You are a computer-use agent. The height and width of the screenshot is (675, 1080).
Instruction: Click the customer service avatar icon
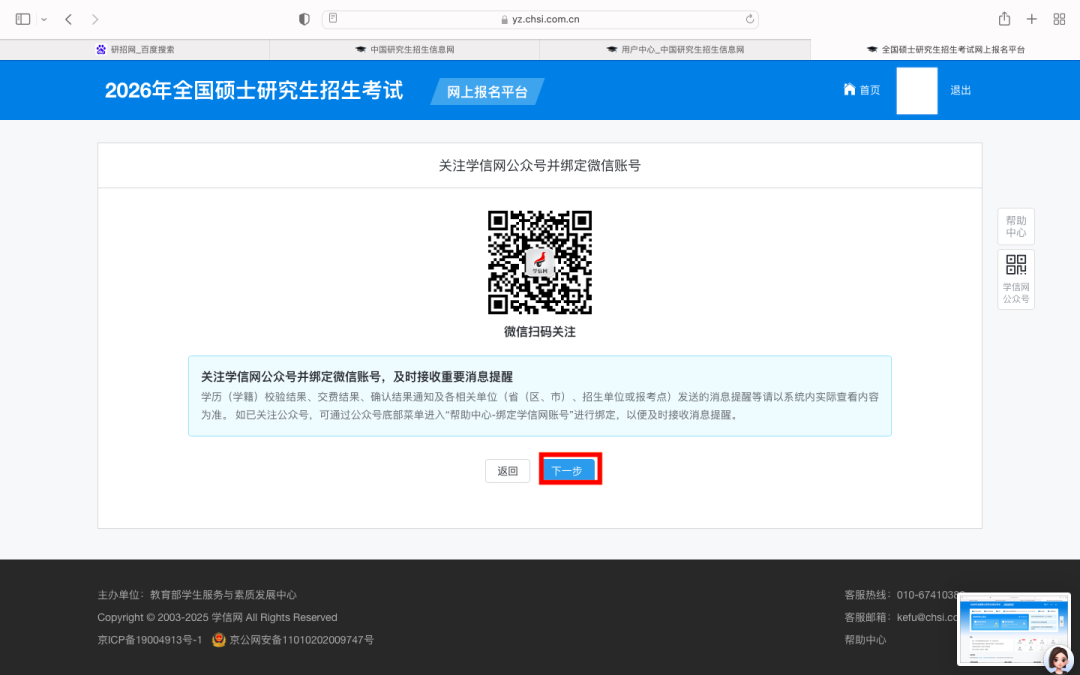(1057, 658)
